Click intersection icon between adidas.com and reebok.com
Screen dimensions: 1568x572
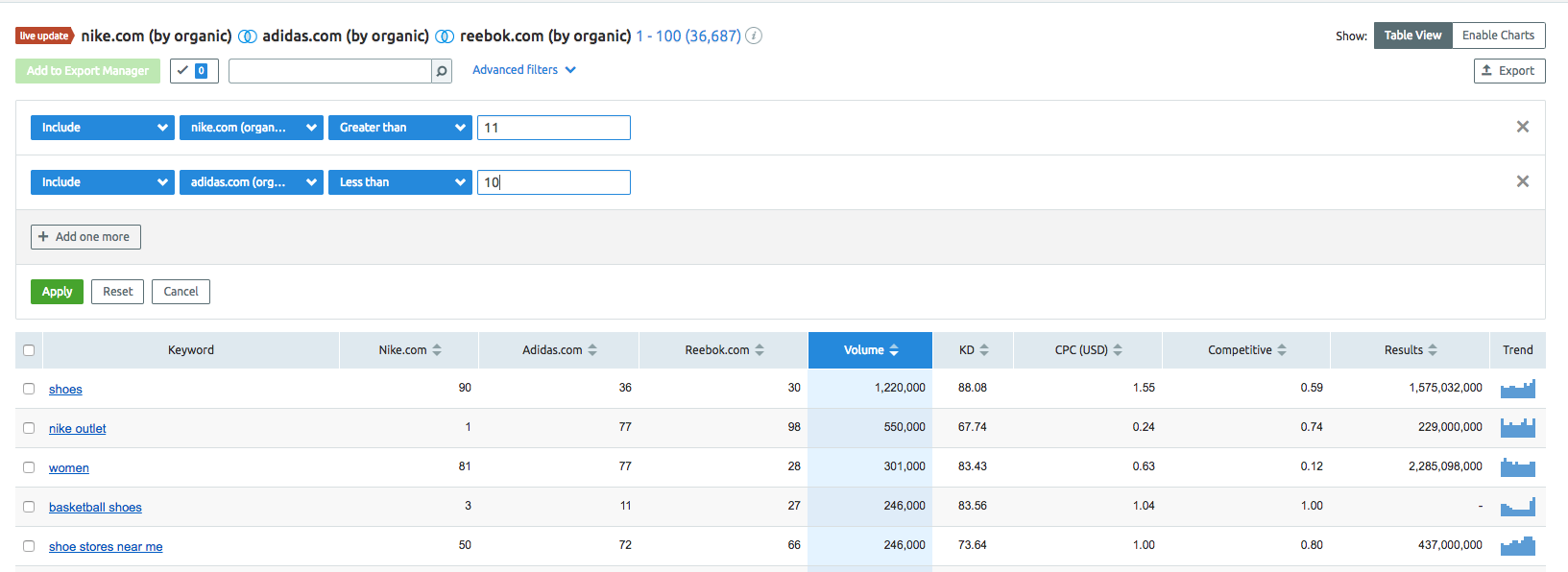pyautogui.click(x=445, y=36)
